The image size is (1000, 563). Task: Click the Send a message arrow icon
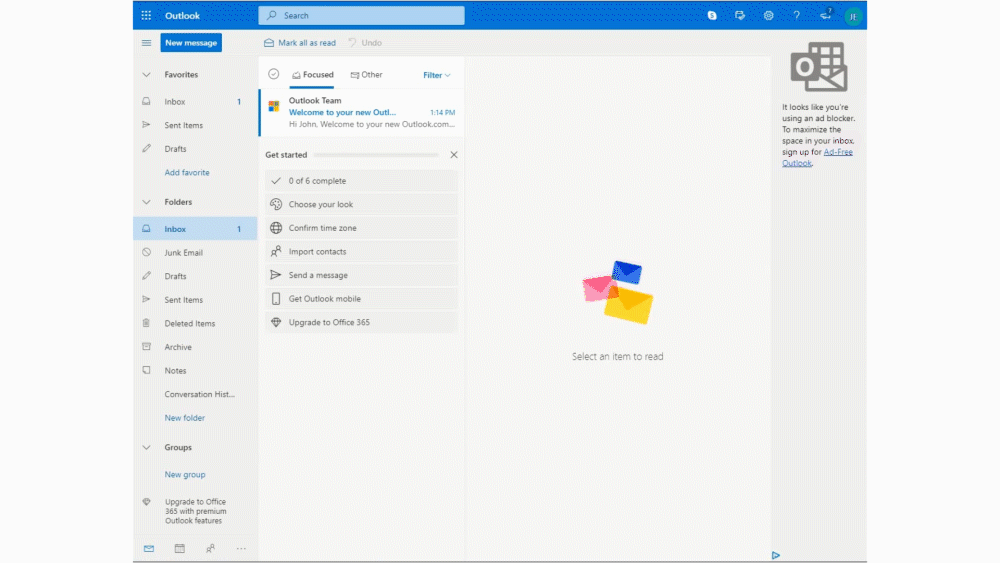click(x=276, y=275)
